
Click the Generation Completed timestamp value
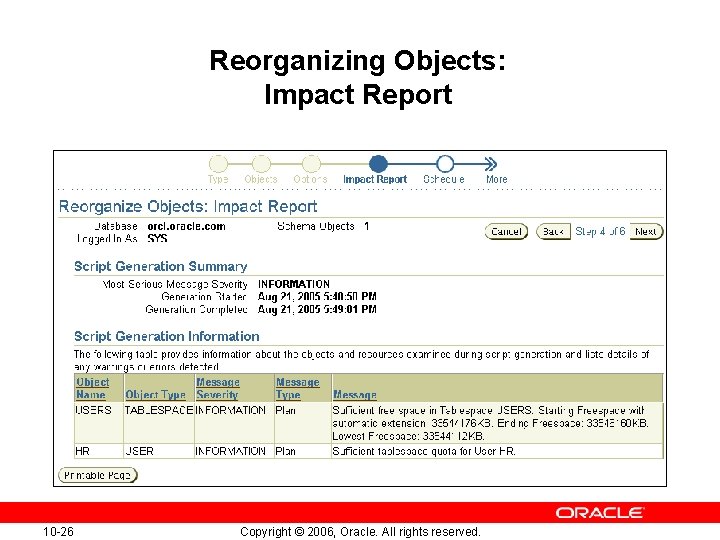[317, 309]
